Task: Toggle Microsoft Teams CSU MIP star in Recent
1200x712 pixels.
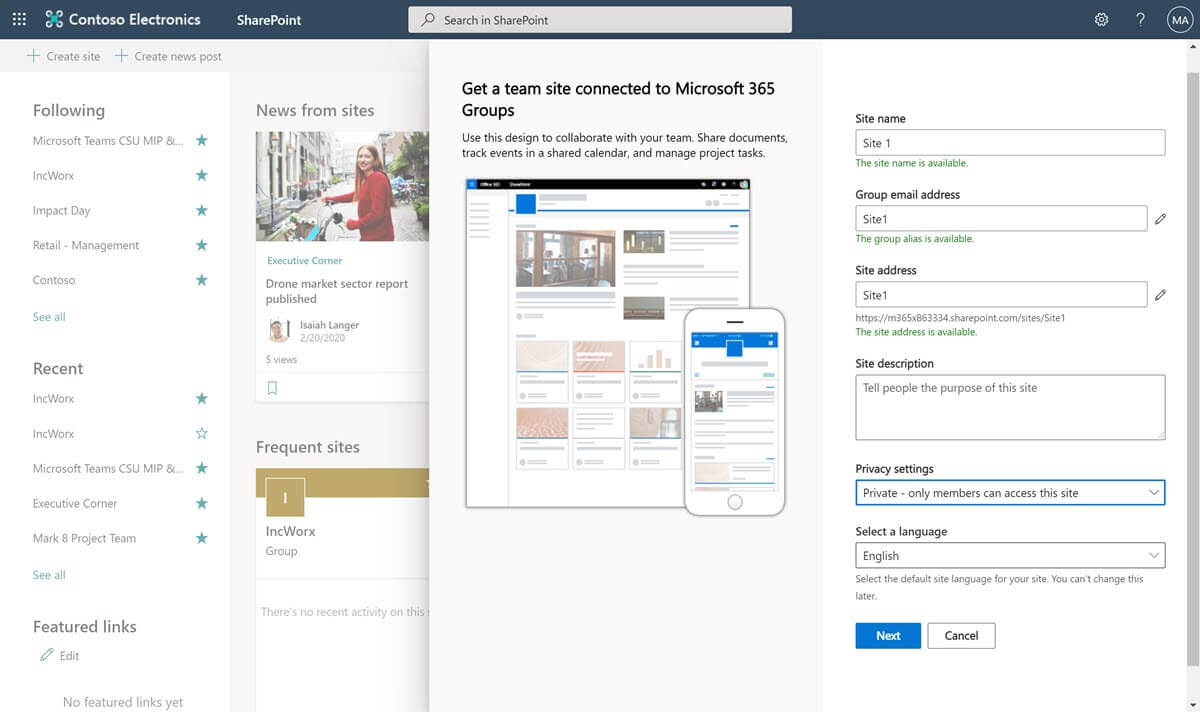Action: point(201,468)
